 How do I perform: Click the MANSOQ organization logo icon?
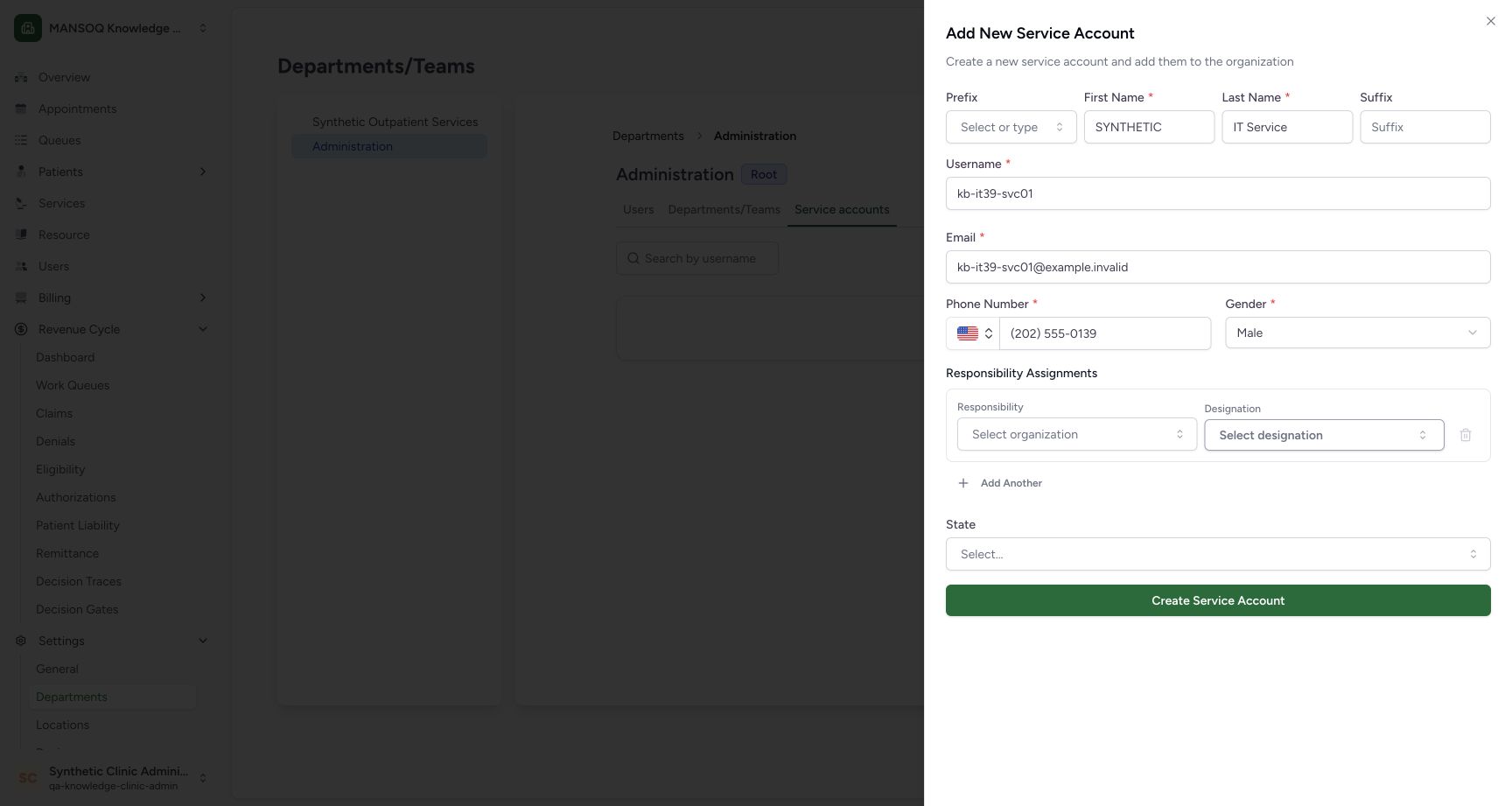coord(28,28)
